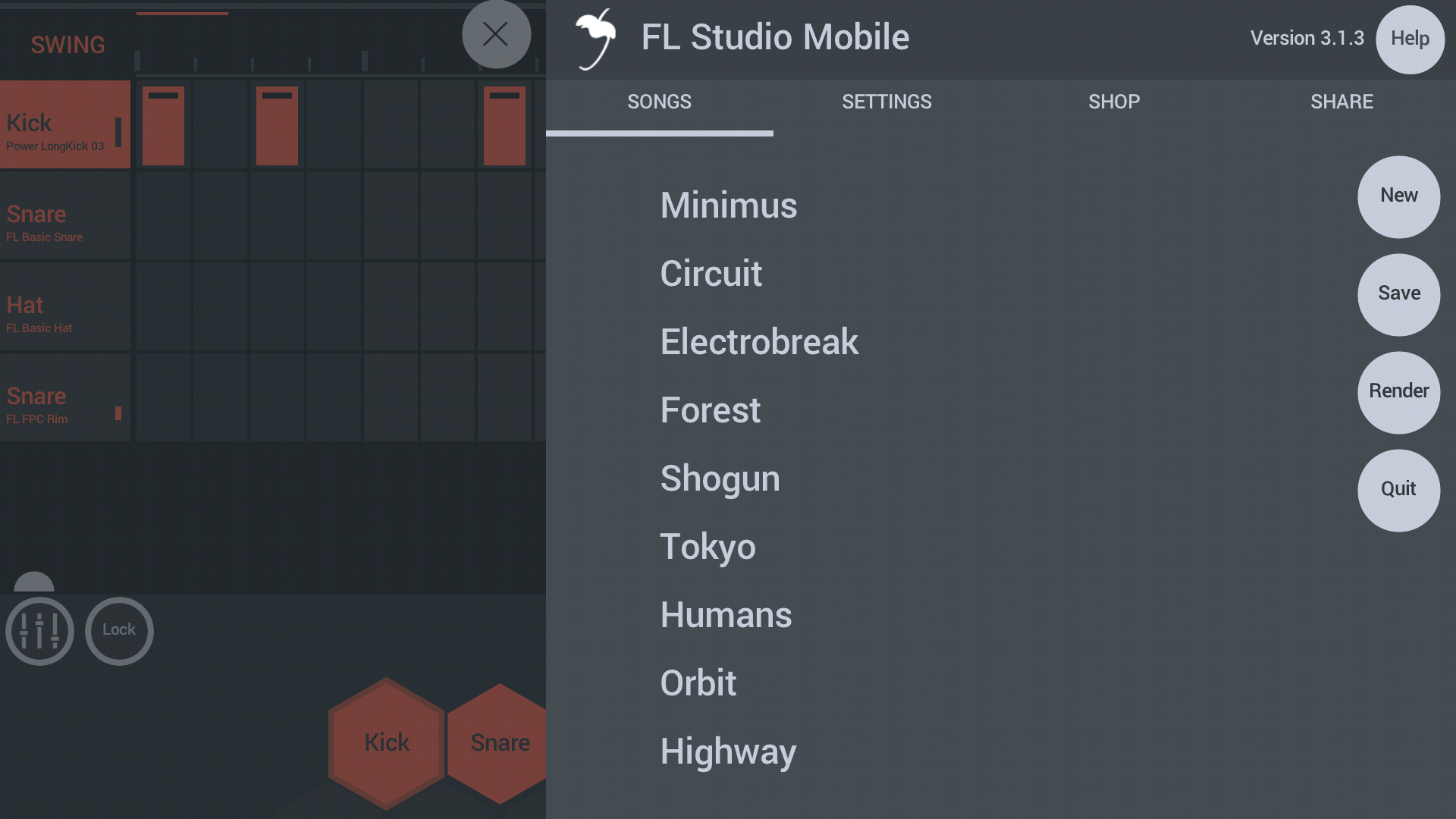Image resolution: width=1456 pixels, height=819 pixels.
Task: Toggle the first Kick step on
Action: [x=163, y=125]
